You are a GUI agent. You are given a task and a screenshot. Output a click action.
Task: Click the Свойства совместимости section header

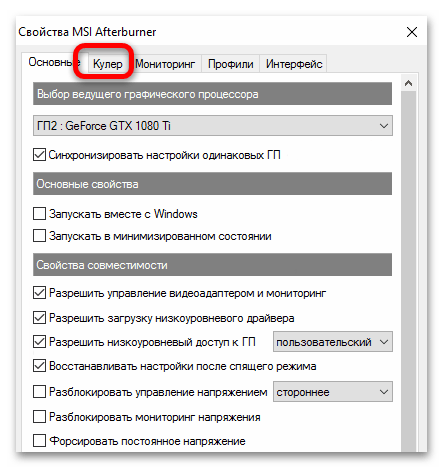tap(212, 265)
